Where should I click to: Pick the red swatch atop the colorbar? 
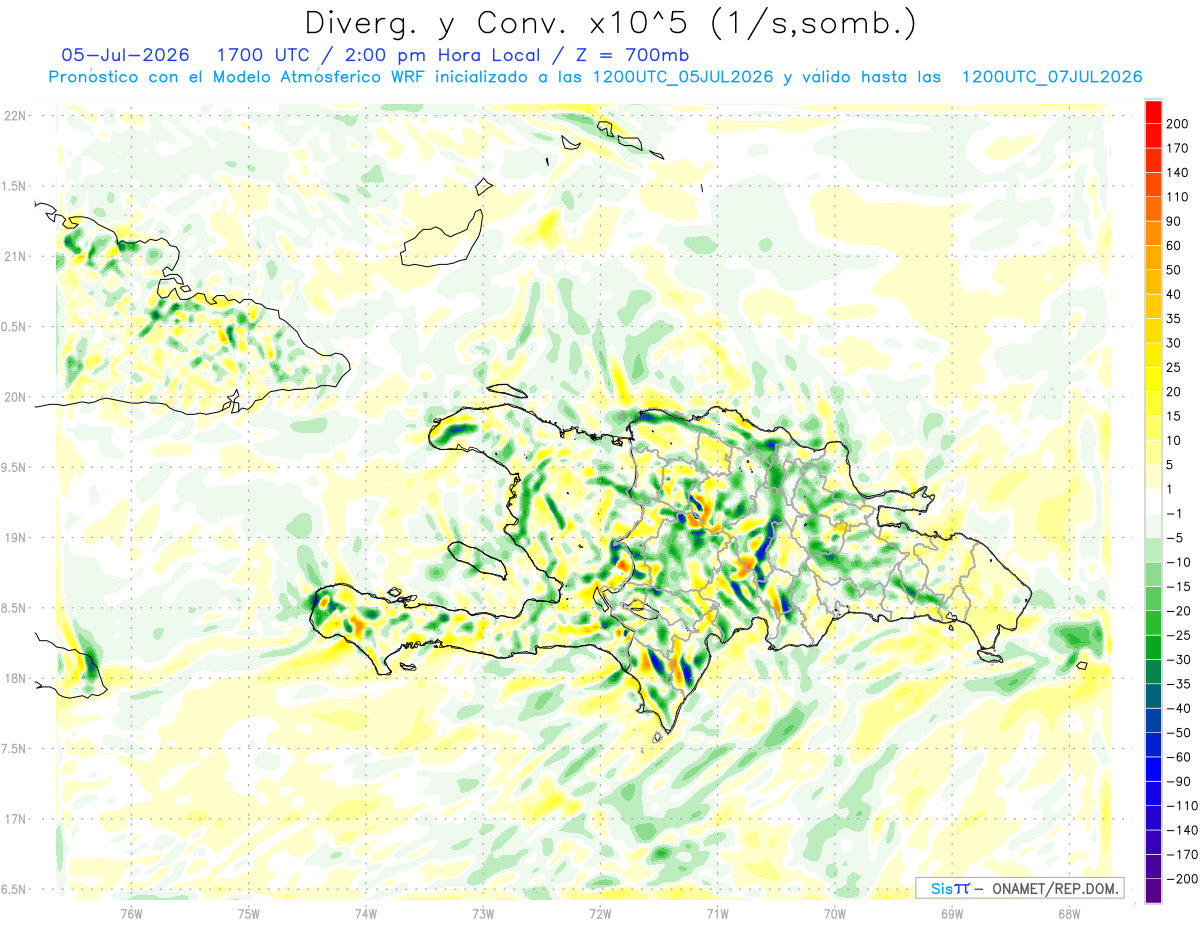pos(1153,112)
